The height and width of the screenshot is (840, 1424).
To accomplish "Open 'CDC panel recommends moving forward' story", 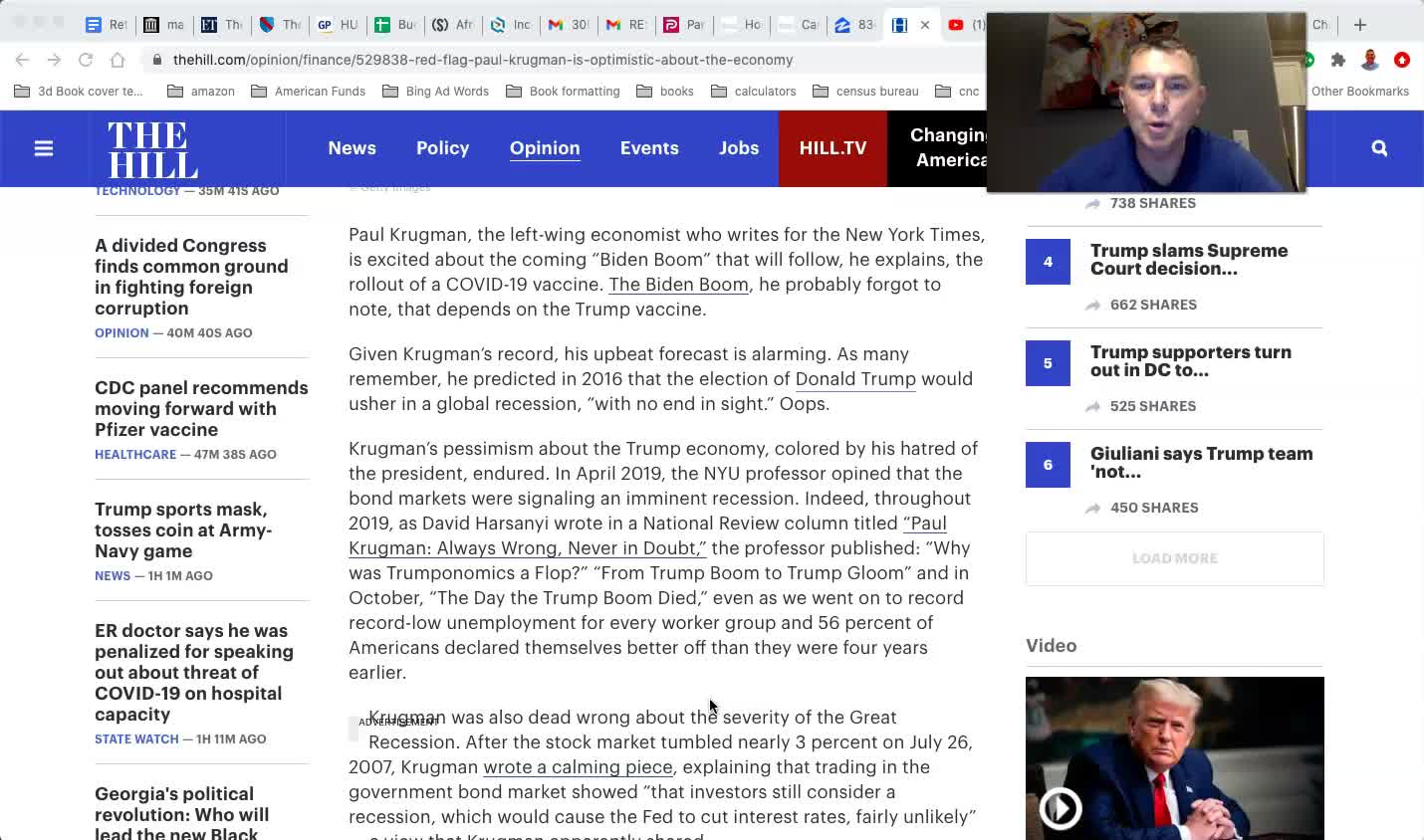I will [x=201, y=409].
